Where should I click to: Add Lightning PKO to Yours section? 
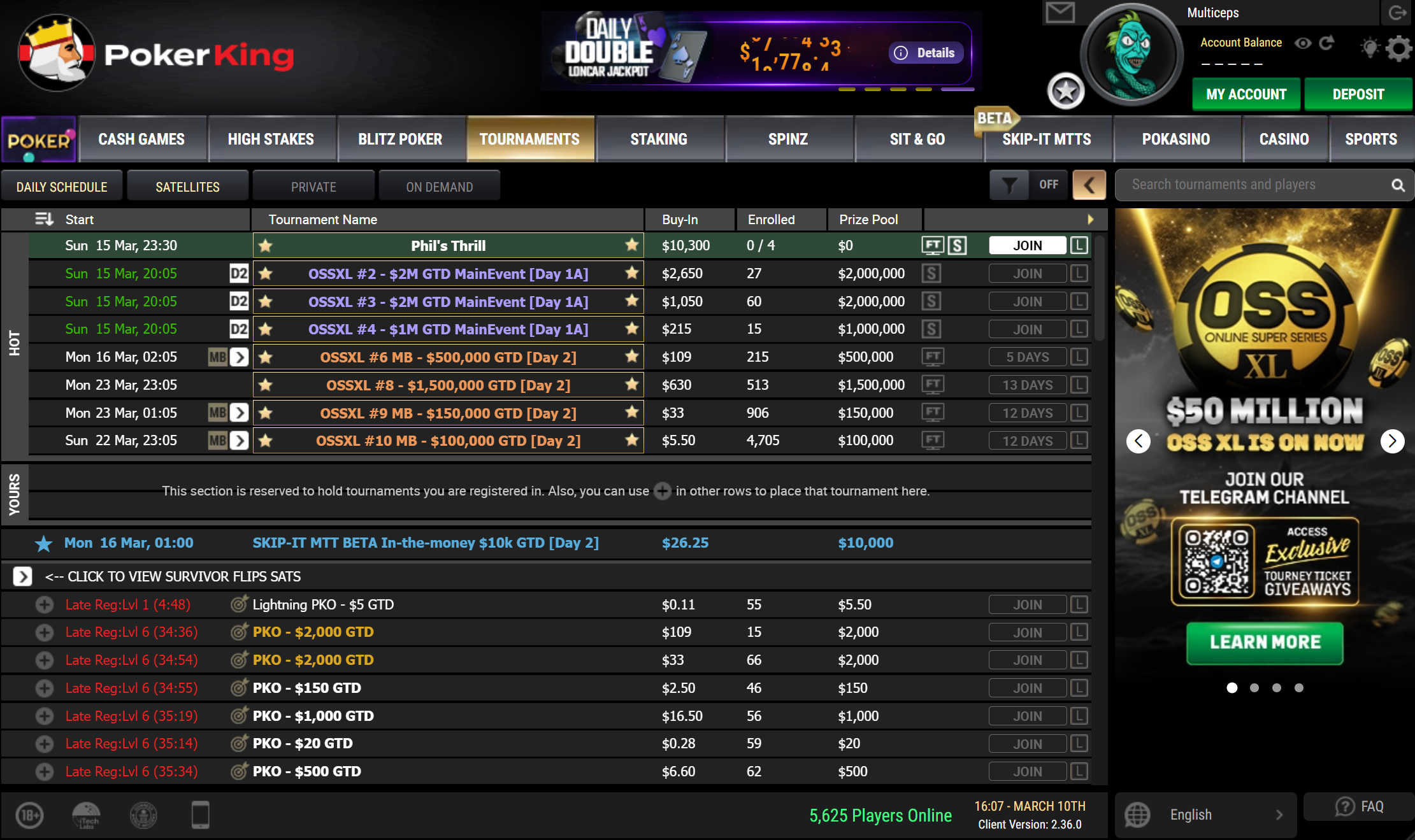click(45, 604)
